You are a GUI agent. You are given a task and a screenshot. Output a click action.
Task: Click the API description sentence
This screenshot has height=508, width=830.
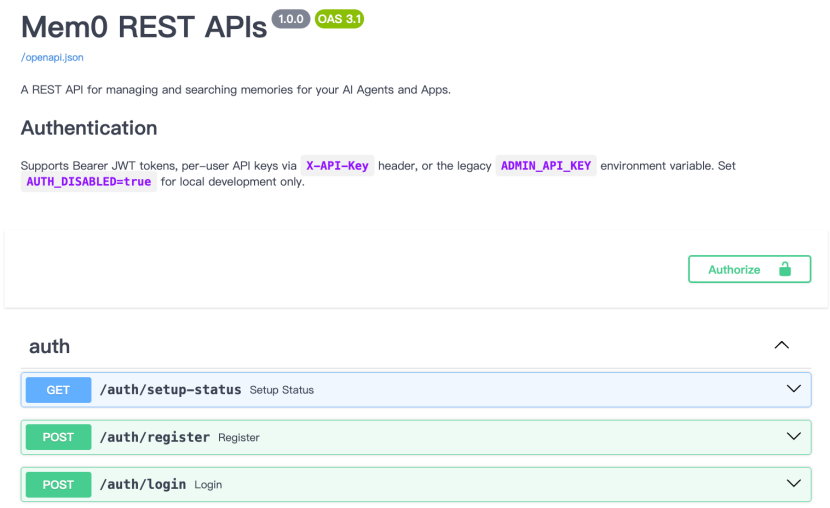pyautogui.click(x=236, y=90)
